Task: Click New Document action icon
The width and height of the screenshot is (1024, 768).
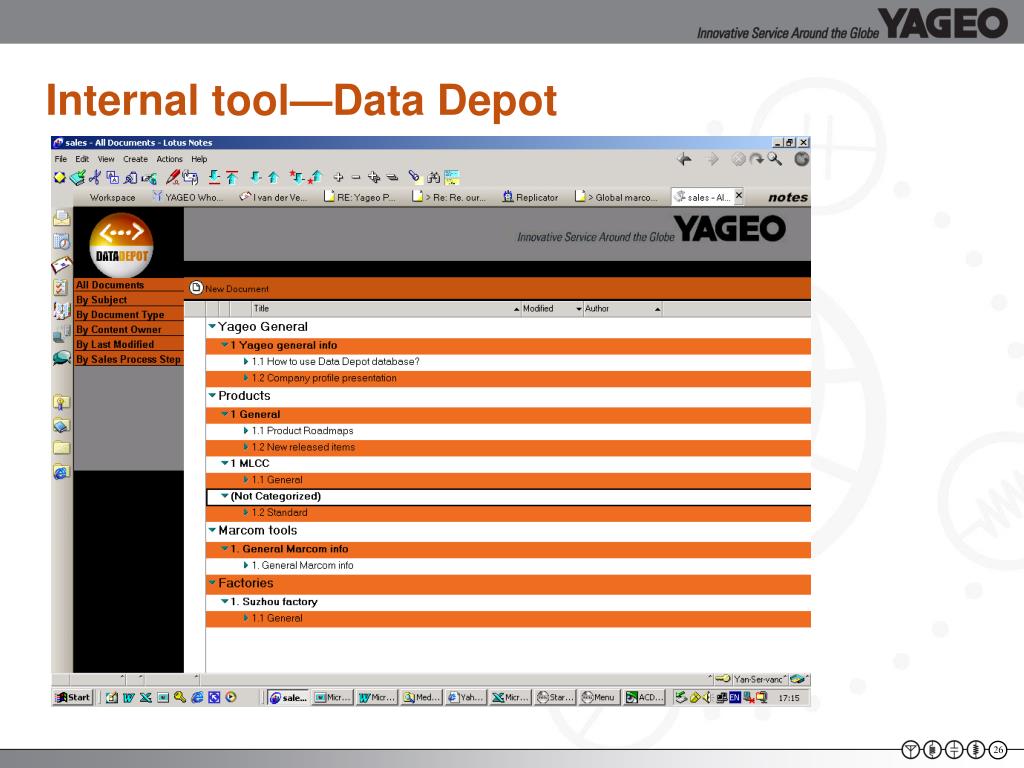Action: click(196, 287)
